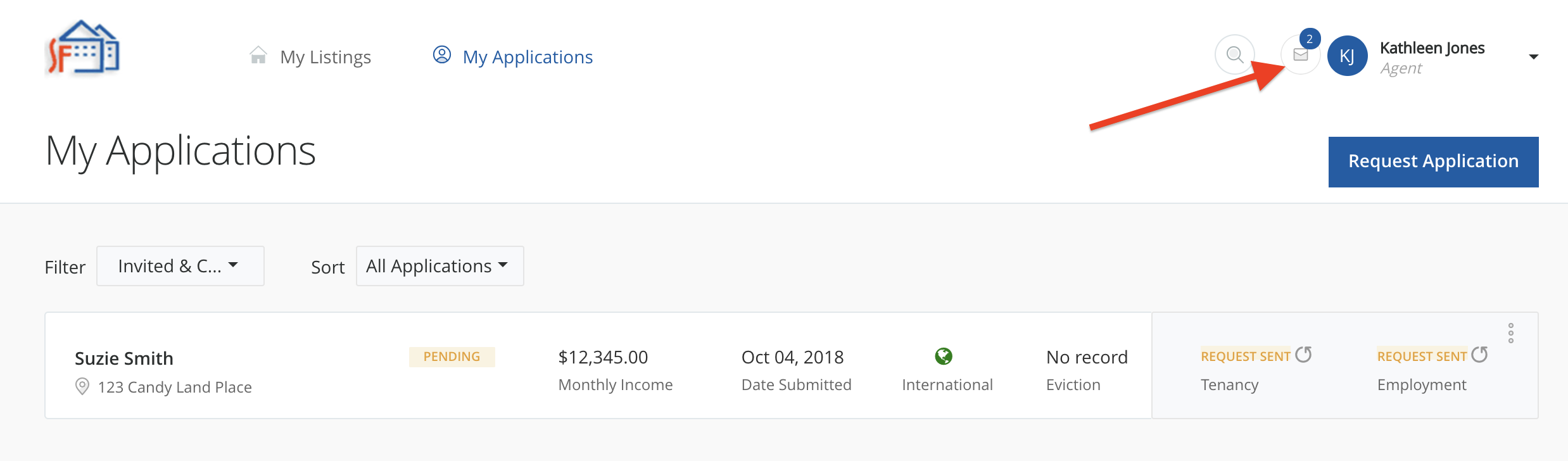This screenshot has height=461, width=1568.
Task: Click the International globe icon
Action: click(944, 357)
